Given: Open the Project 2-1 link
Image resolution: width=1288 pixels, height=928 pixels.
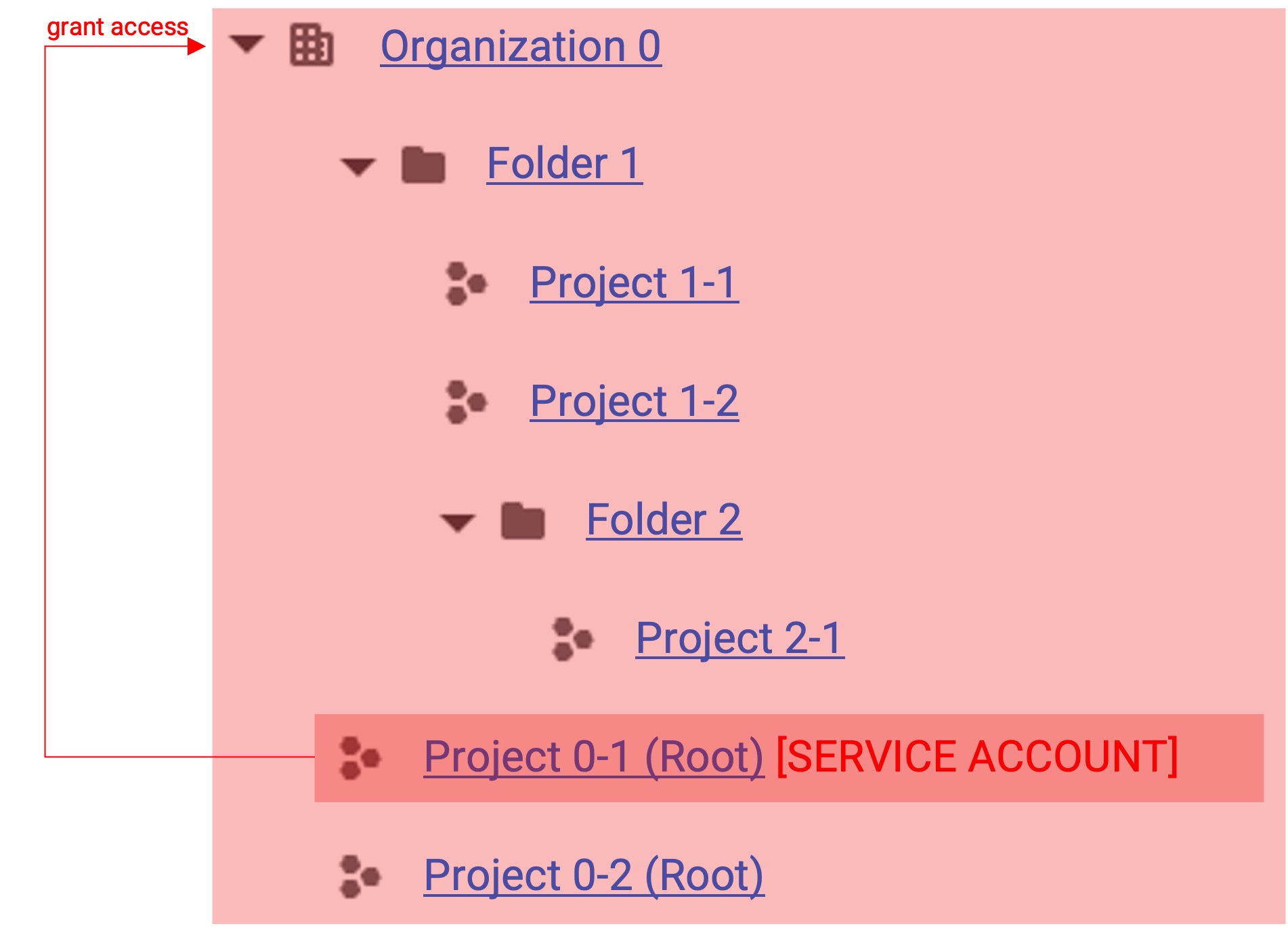Looking at the screenshot, I should pos(740,639).
